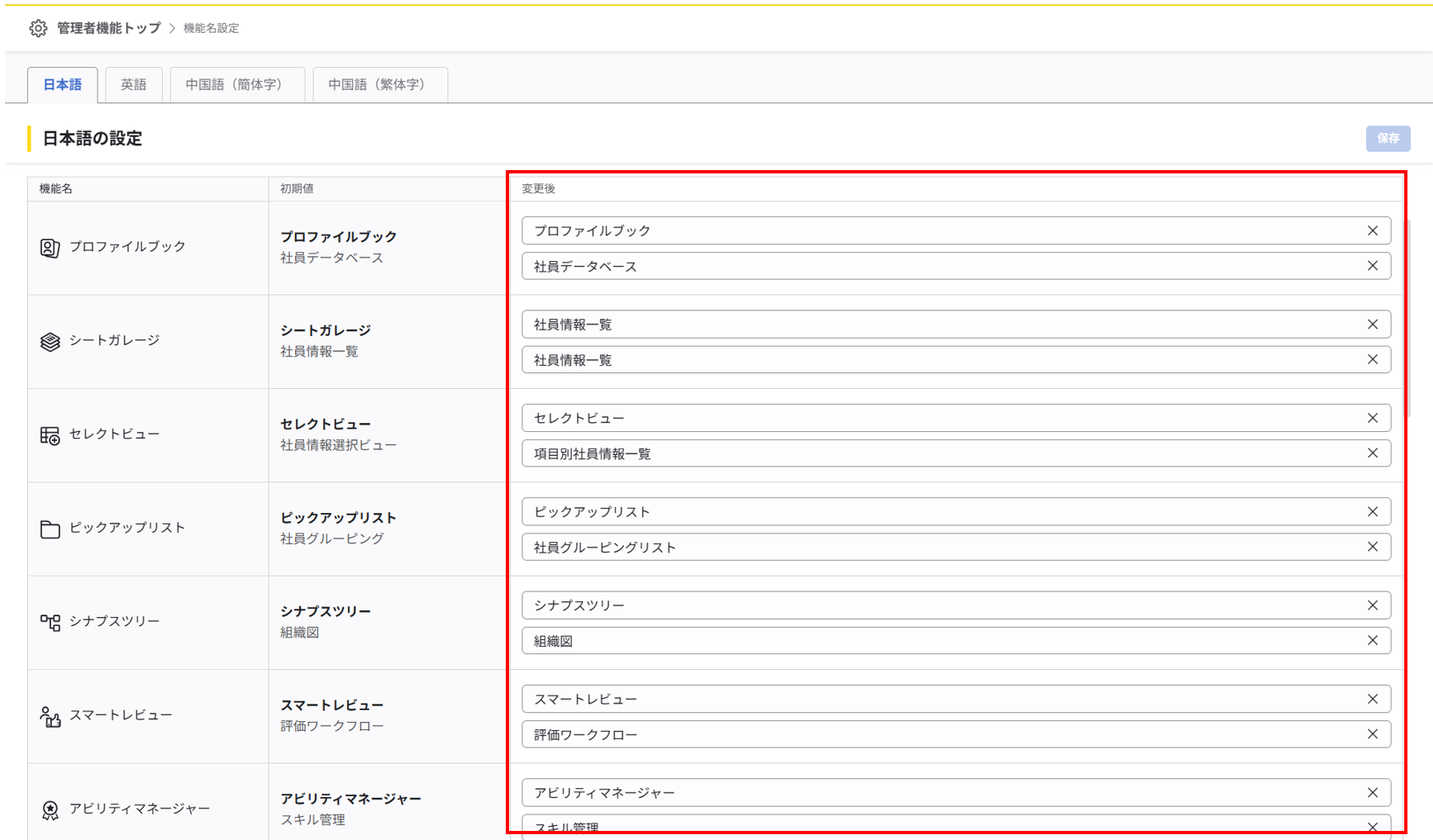The width and height of the screenshot is (1433, 840).
Task: Open the 中国語（簡体字） tab
Action: (x=236, y=85)
